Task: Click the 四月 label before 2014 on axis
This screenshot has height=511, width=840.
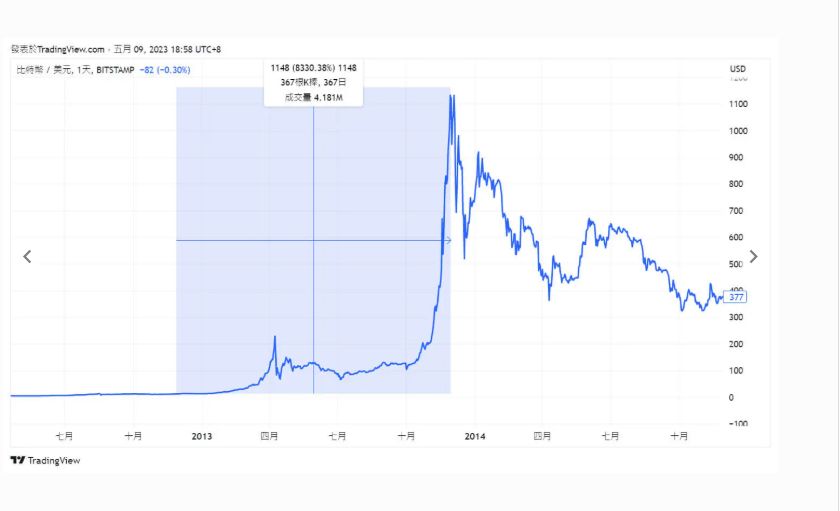Action: pos(269,436)
